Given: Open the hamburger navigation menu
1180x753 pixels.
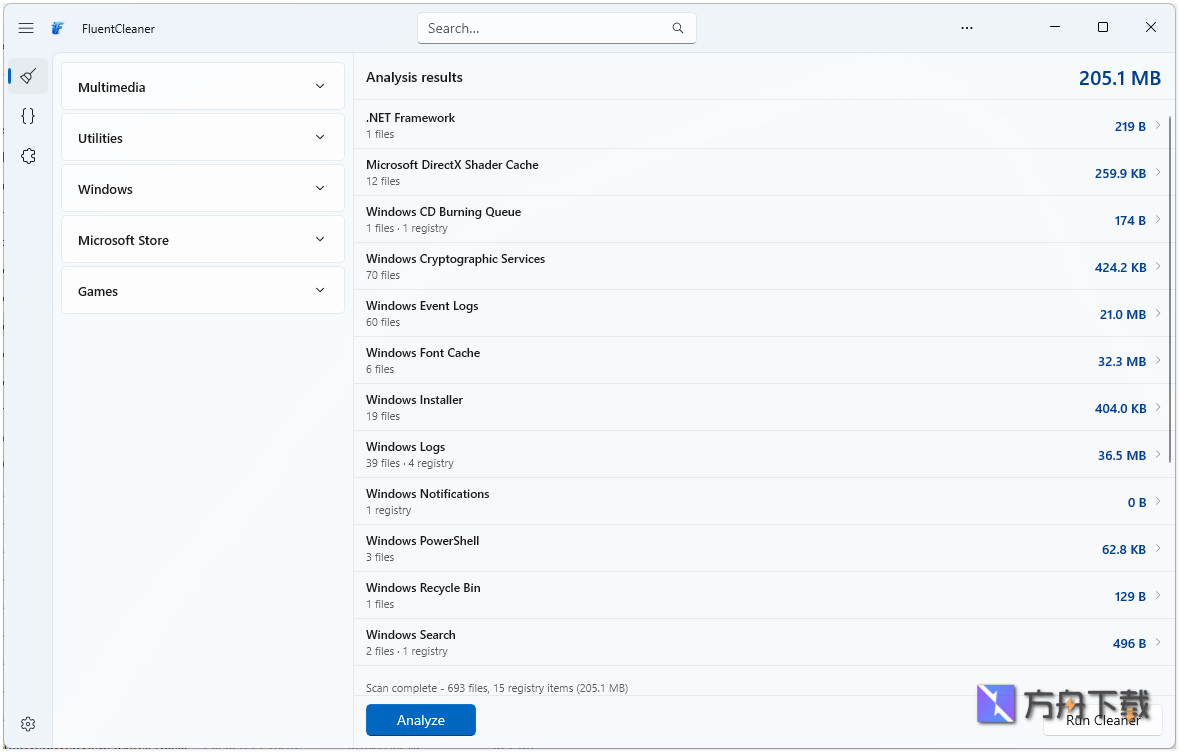Looking at the screenshot, I should [26, 28].
